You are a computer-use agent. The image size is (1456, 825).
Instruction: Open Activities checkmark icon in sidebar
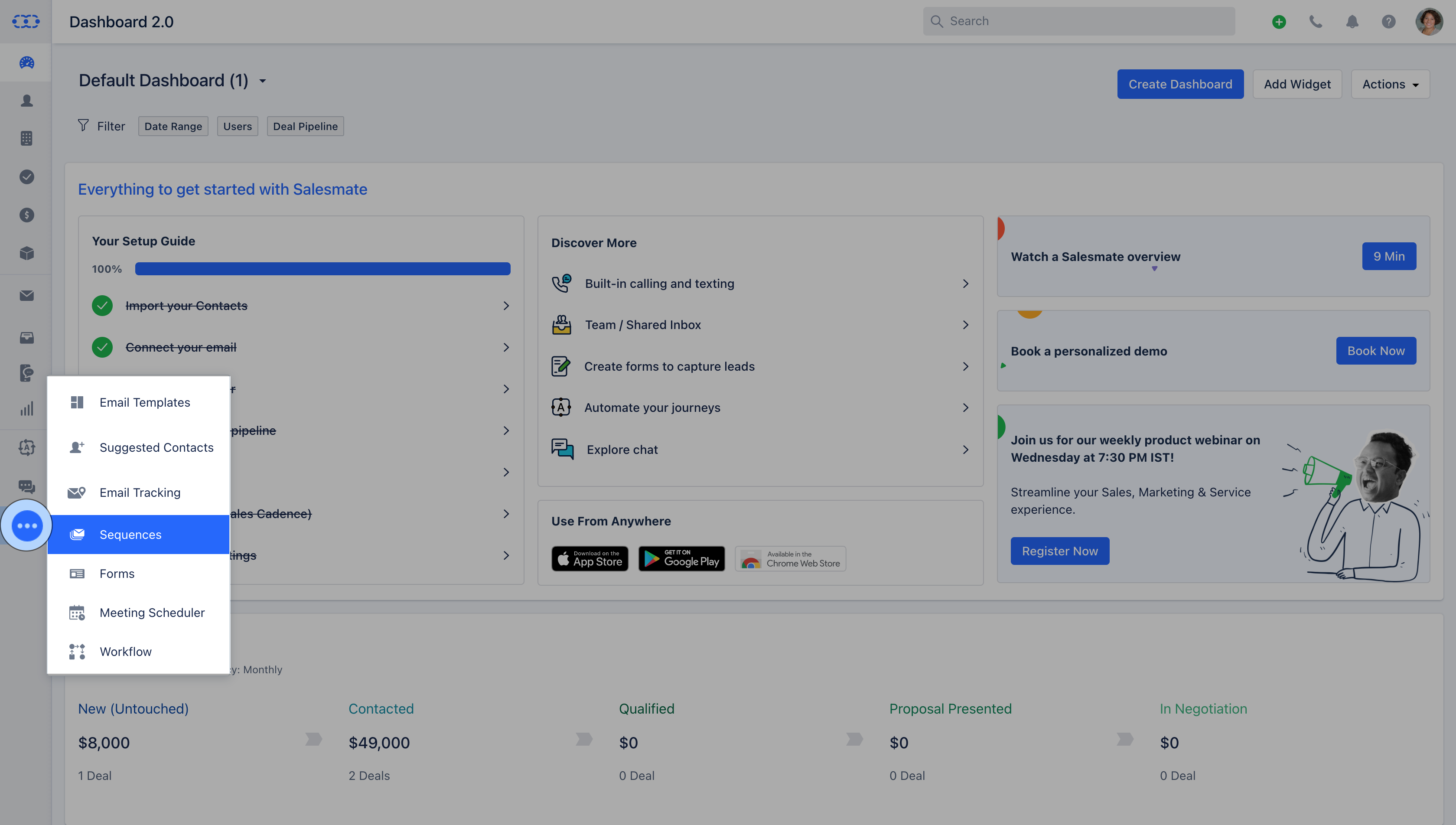tap(26, 177)
